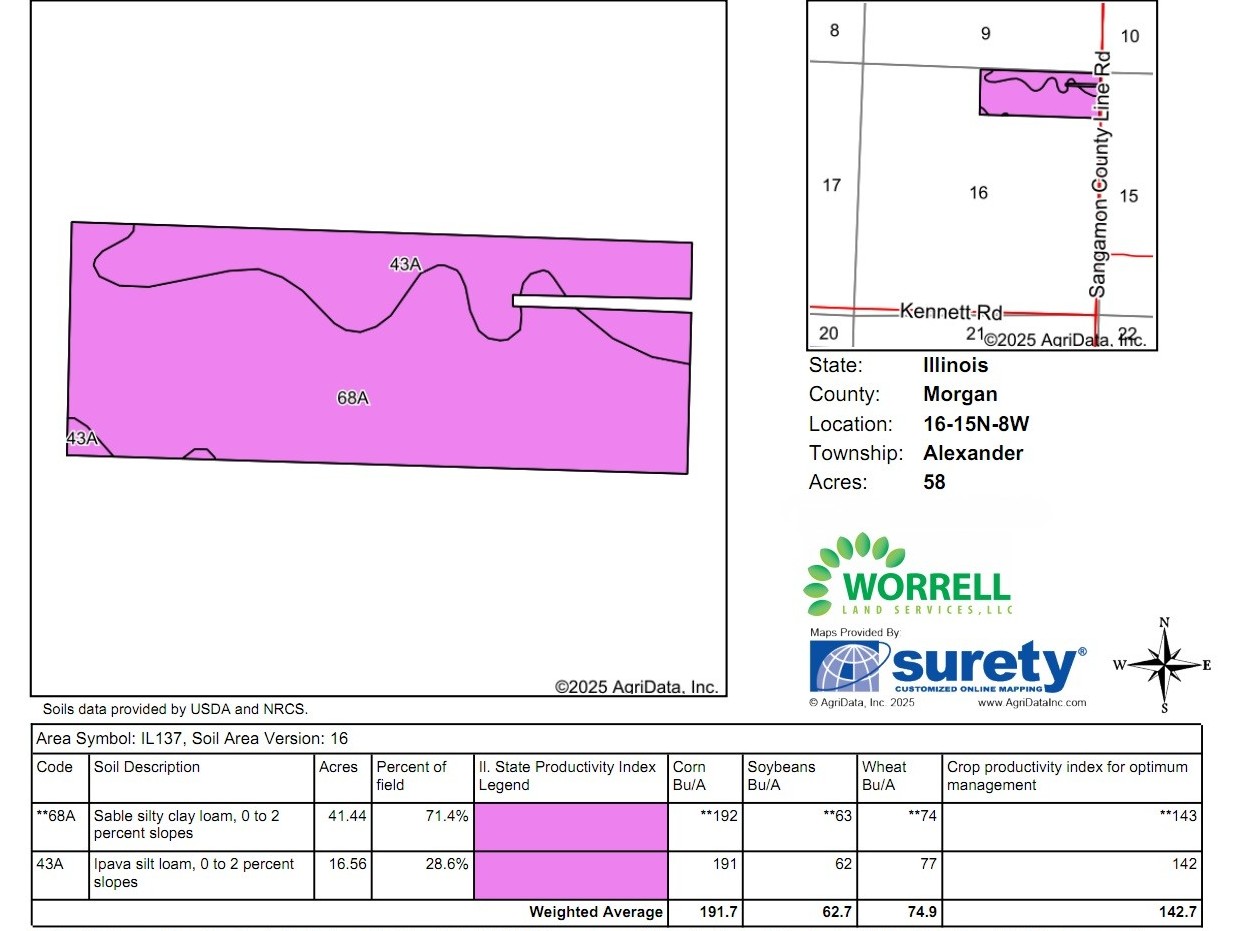Select the 43A label at the map's top center

tap(405, 264)
